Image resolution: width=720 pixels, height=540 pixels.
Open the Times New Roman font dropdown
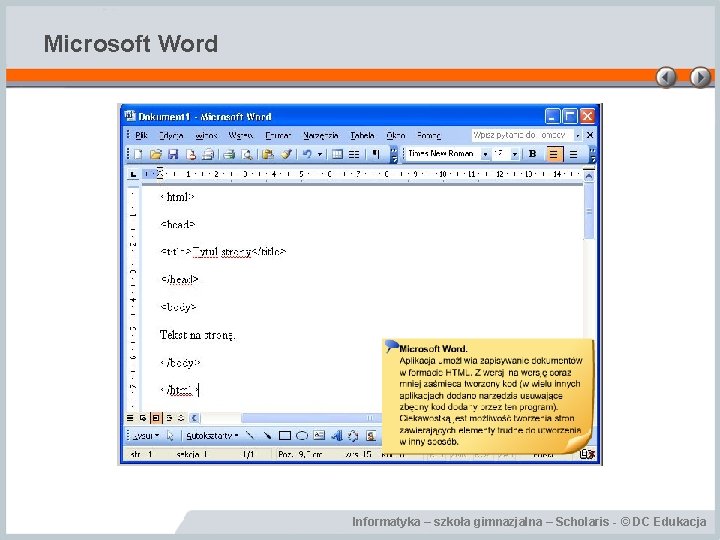coord(485,154)
